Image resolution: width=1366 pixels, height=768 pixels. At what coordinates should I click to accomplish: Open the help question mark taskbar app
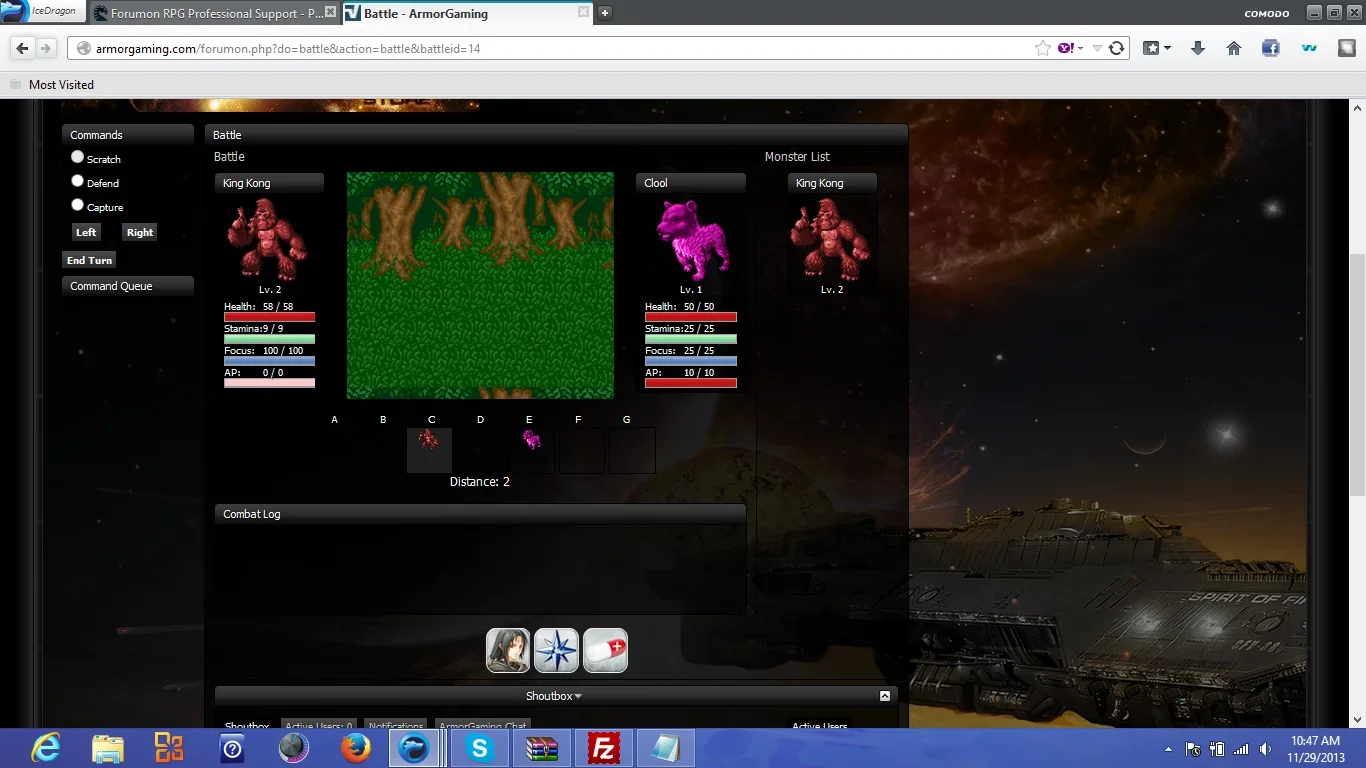click(232, 748)
